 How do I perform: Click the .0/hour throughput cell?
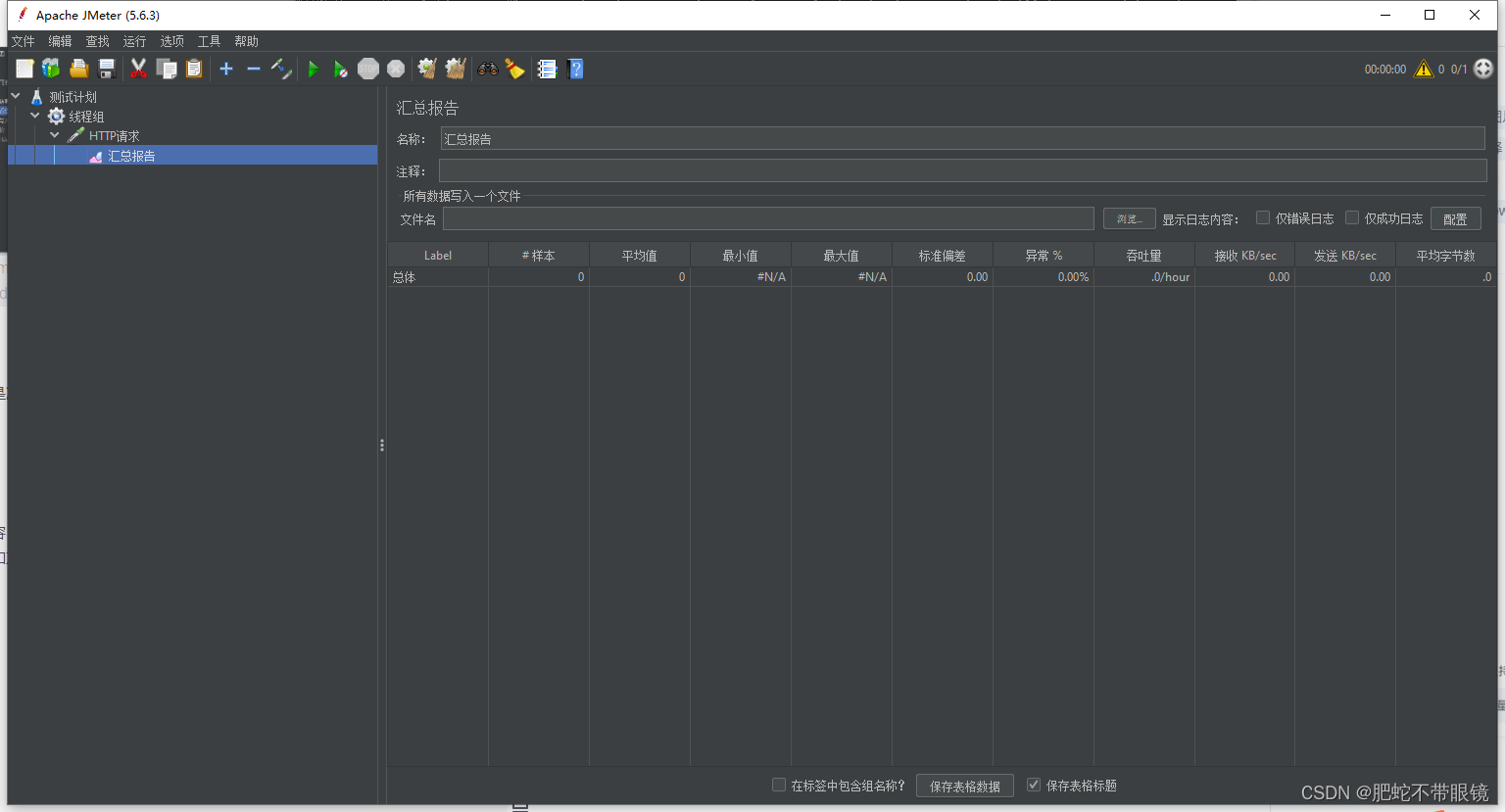(1143, 277)
